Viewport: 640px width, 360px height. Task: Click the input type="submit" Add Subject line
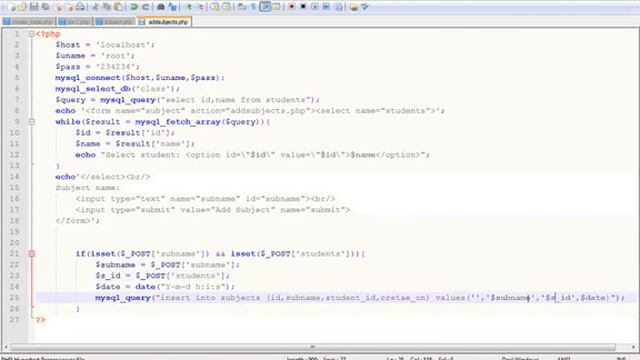(x=213, y=210)
